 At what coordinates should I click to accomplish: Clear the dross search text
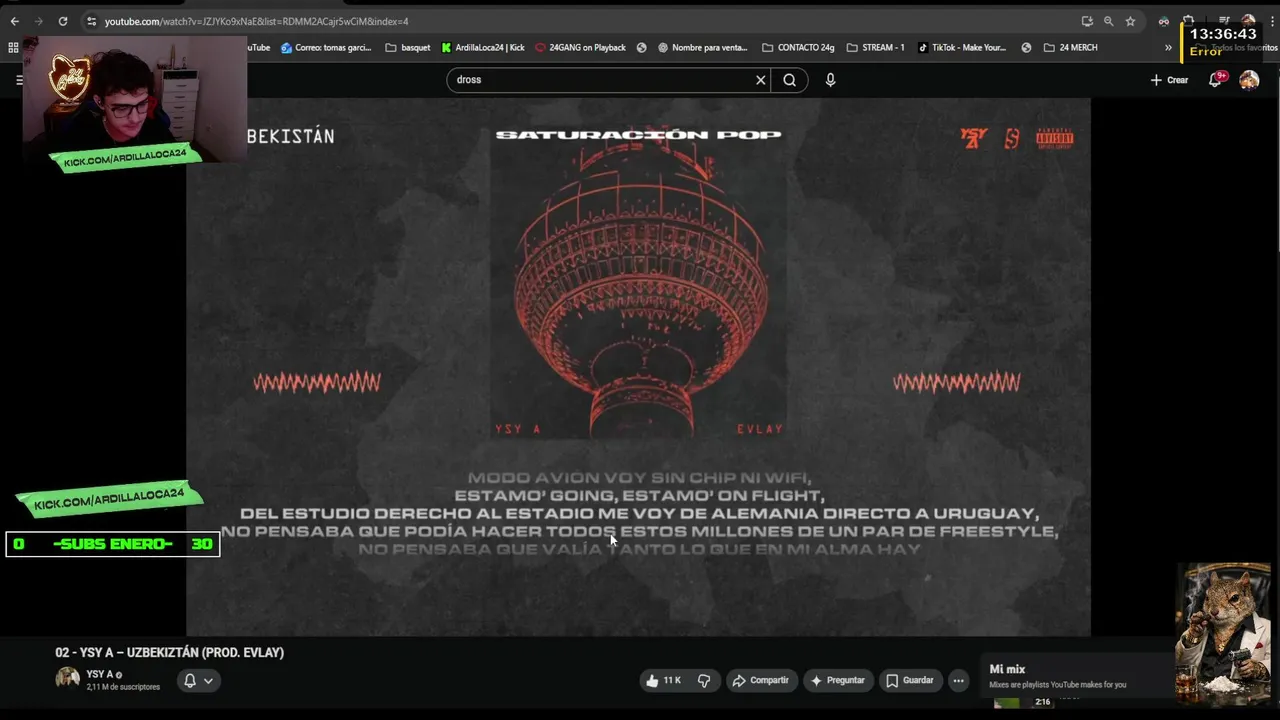760,80
